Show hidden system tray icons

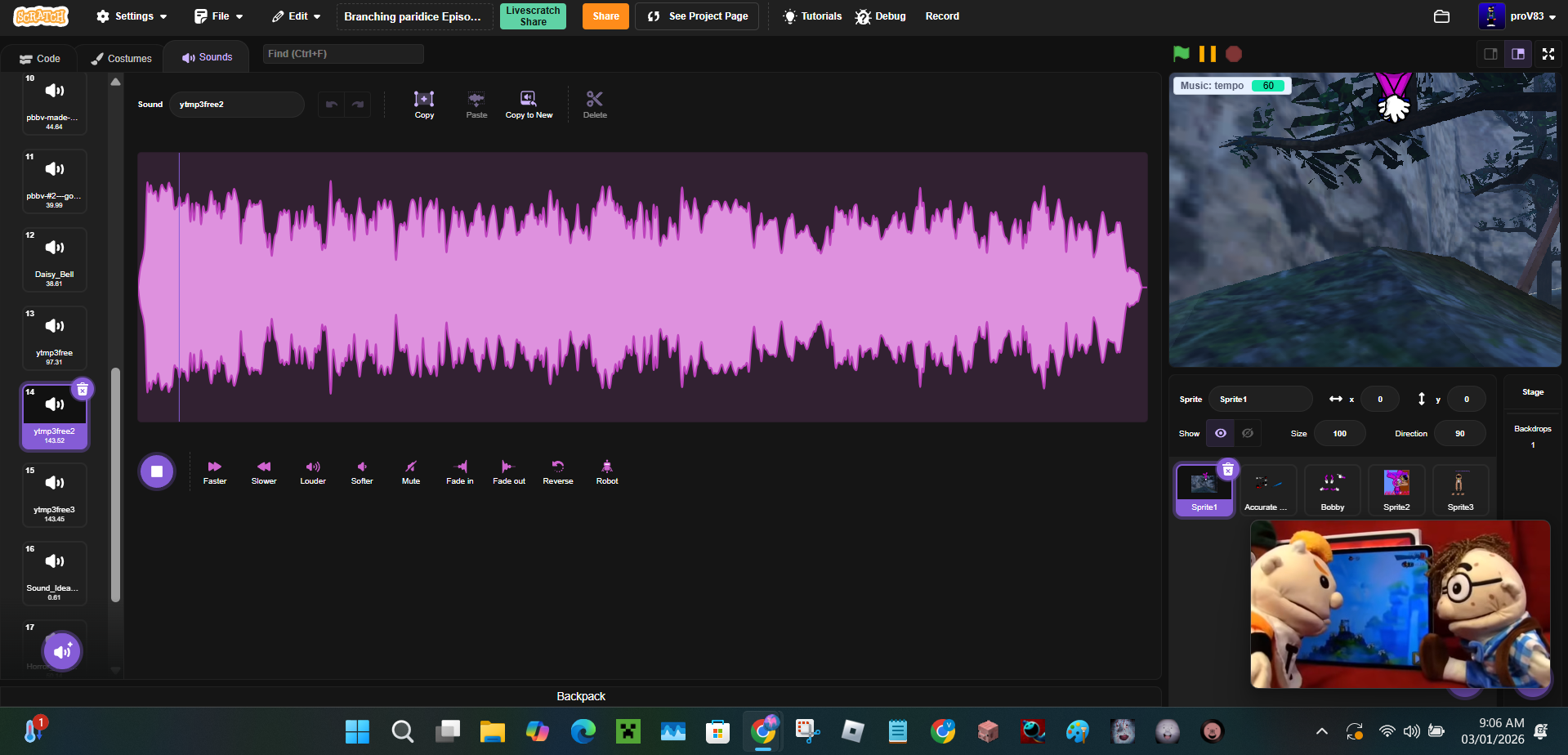(1321, 731)
